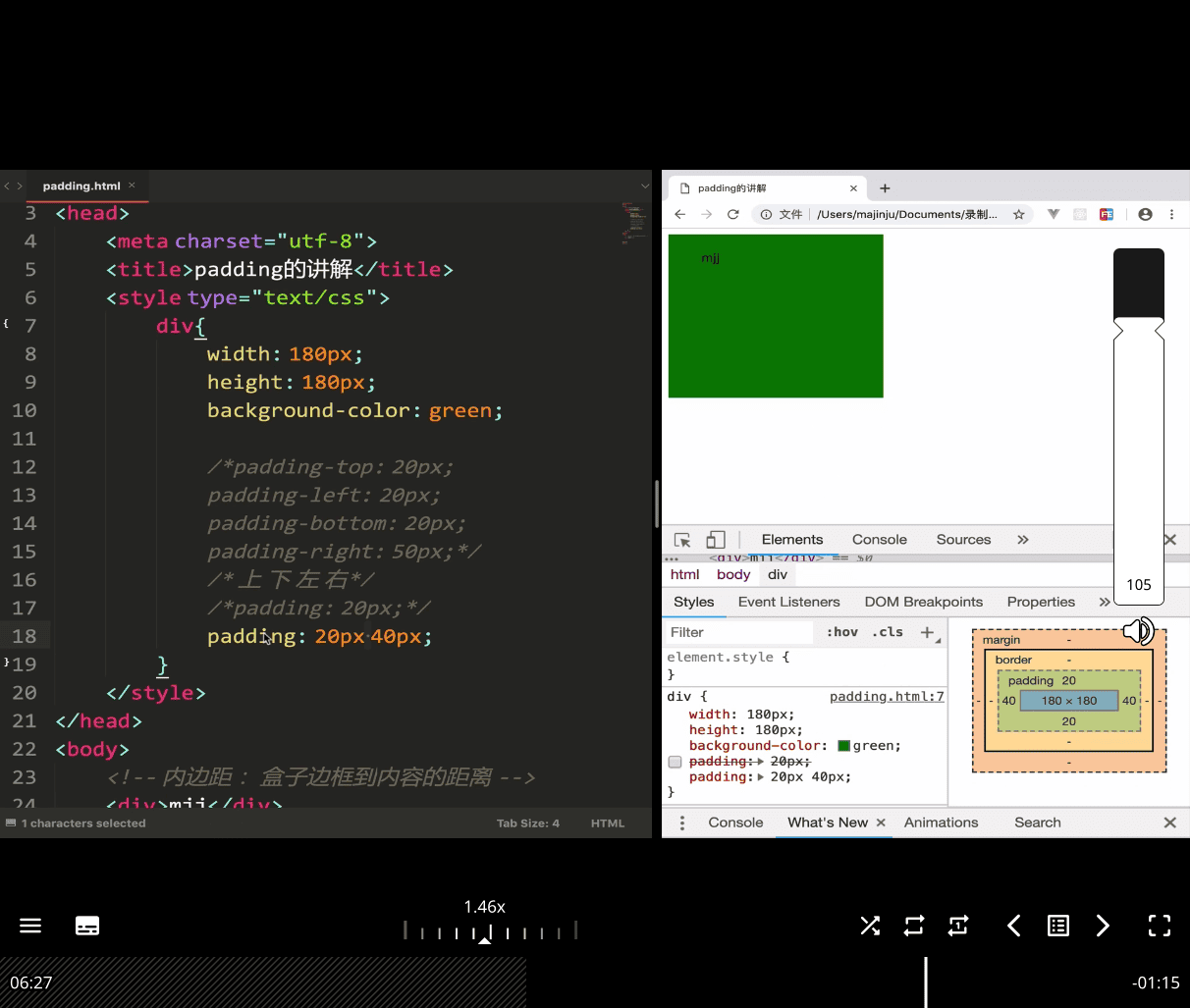Reload the page in Chrome
1190x1008 pixels.
(x=732, y=214)
